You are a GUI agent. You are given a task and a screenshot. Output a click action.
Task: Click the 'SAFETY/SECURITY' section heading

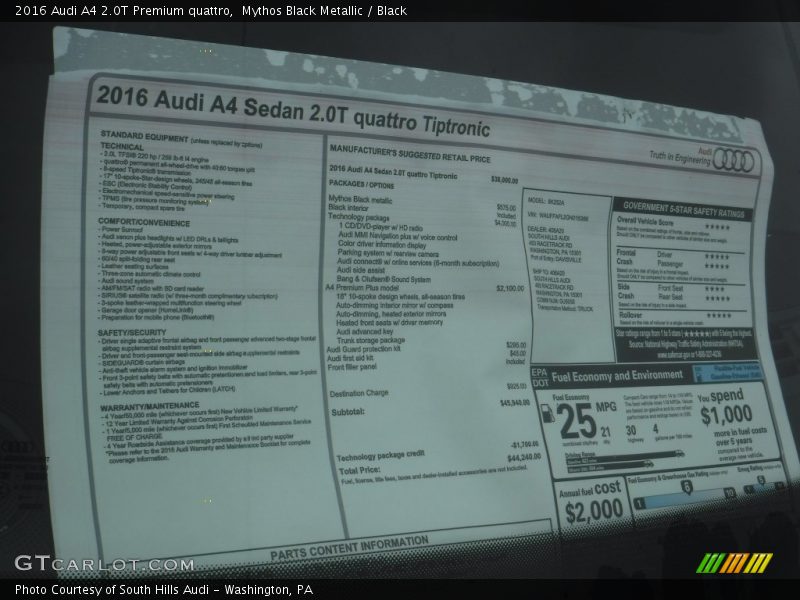coord(132,333)
